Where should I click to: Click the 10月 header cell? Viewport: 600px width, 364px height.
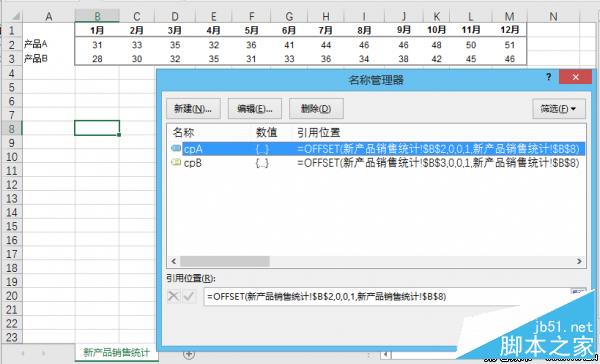437,30
